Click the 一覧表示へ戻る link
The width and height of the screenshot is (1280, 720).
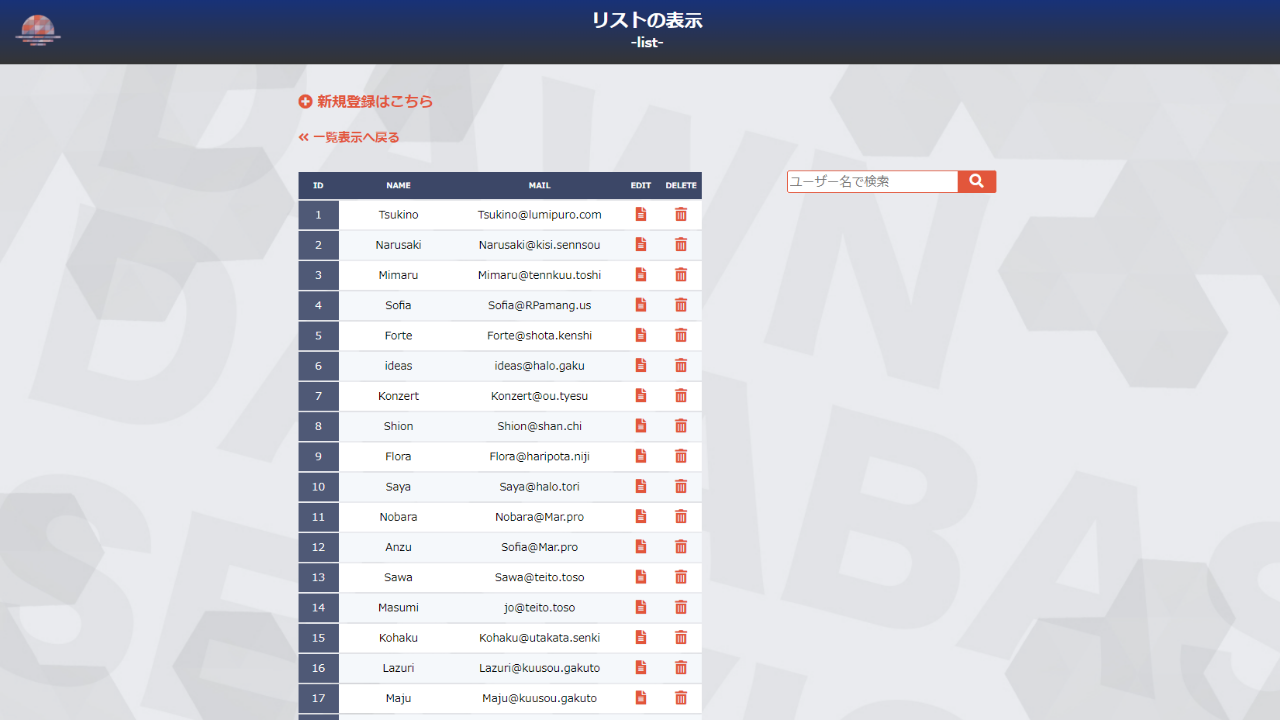(356, 136)
